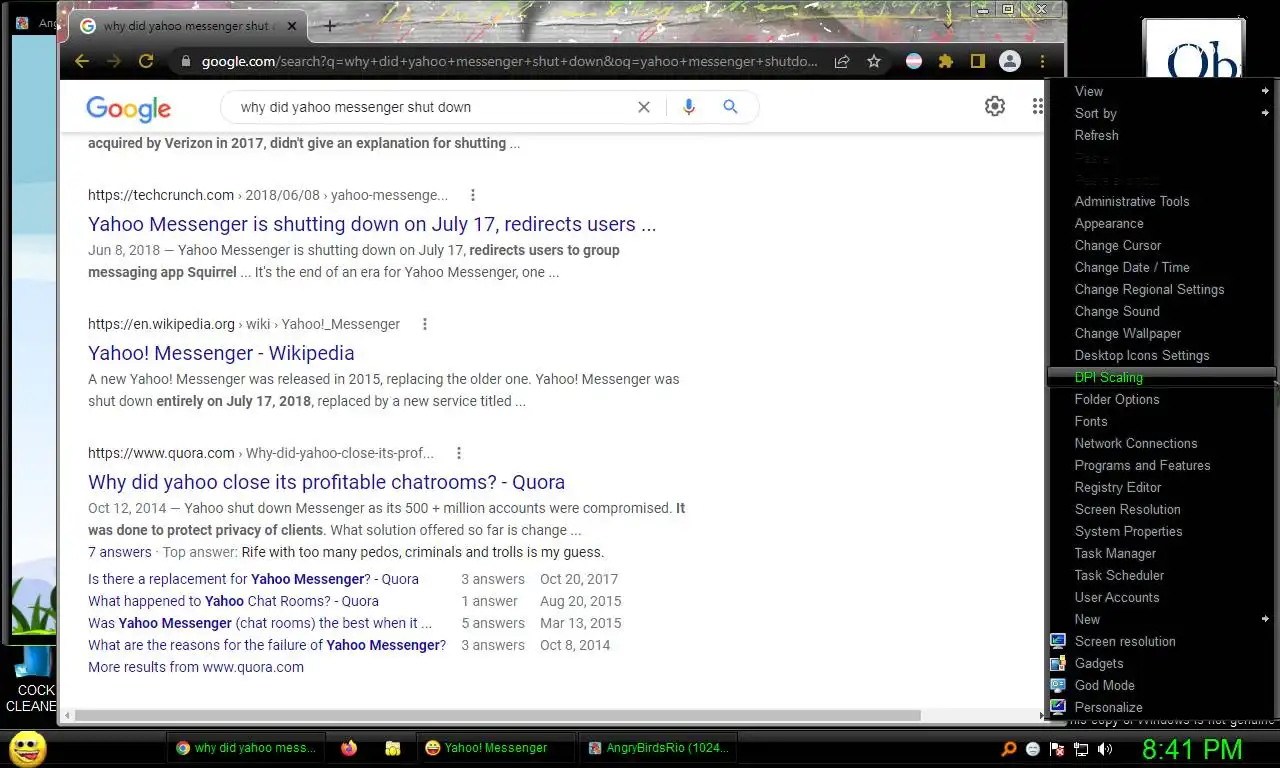Share this page from the address bar
The image size is (1280, 768).
click(842, 61)
